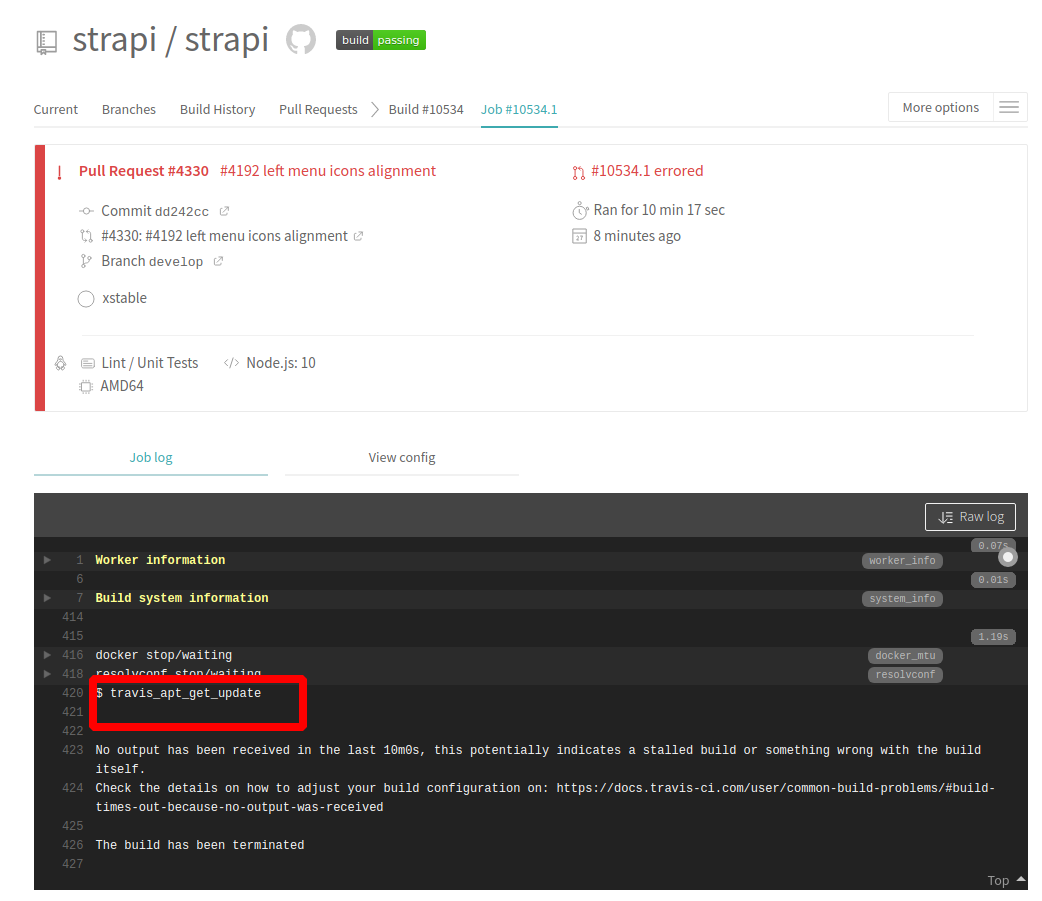Expand the Build system information log section
The height and width of the screenshot is (901, 1042).
click(47, 597)
